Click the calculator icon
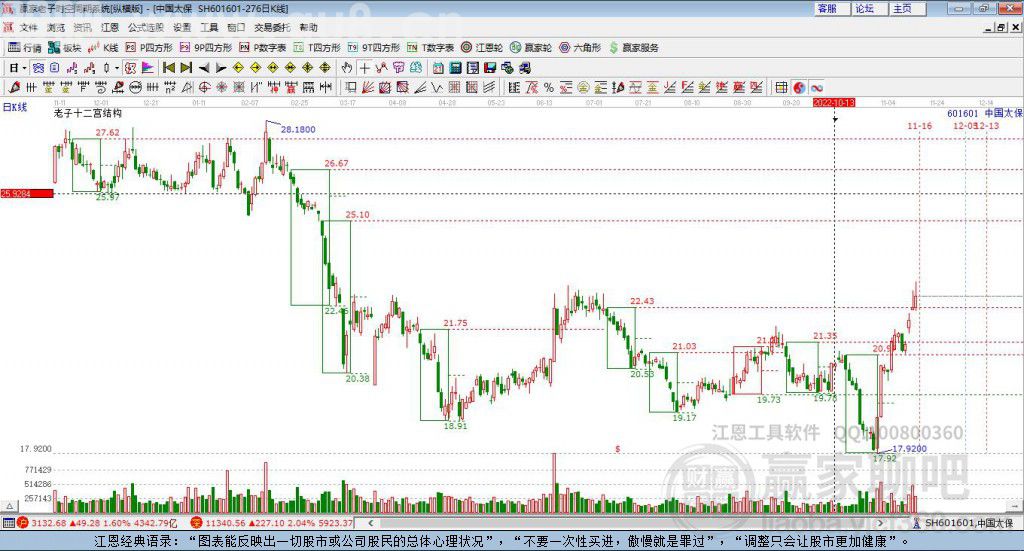1024x551 pixels. (x=455, y=68)
